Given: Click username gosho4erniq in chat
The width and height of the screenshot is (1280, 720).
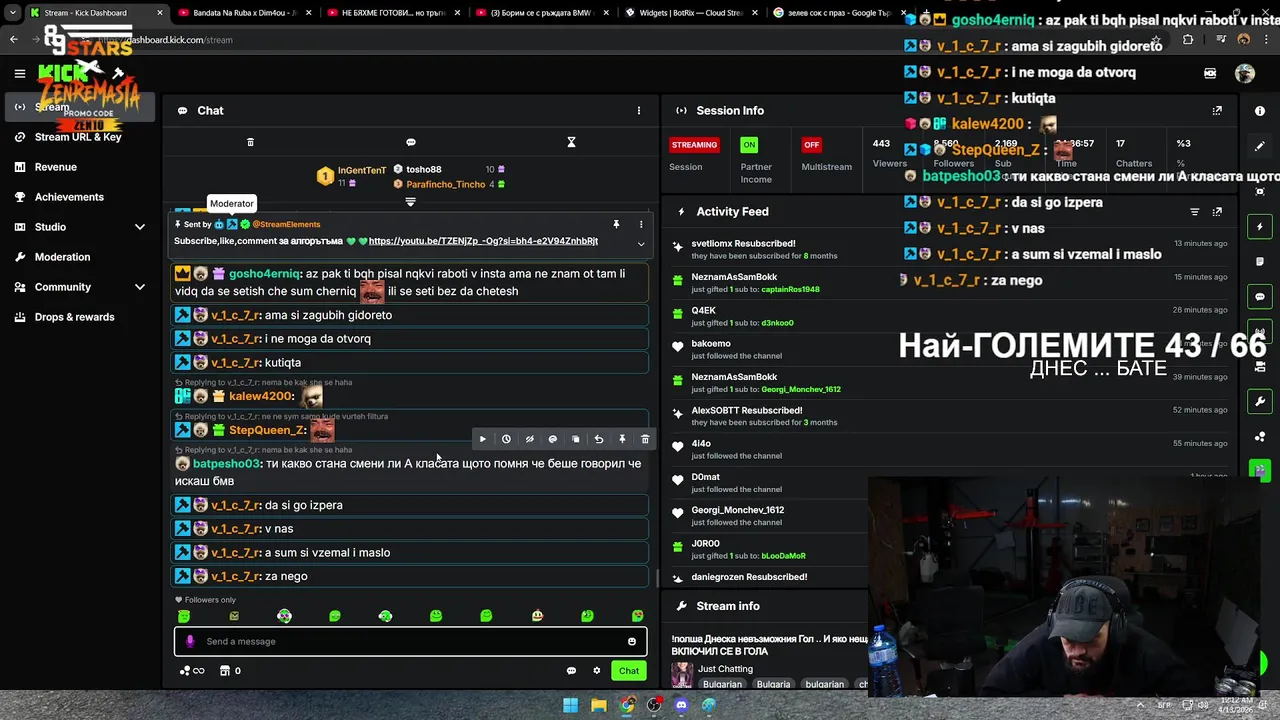Looking at the screenshot, I should pyautogui.click(x=264, y=274).
